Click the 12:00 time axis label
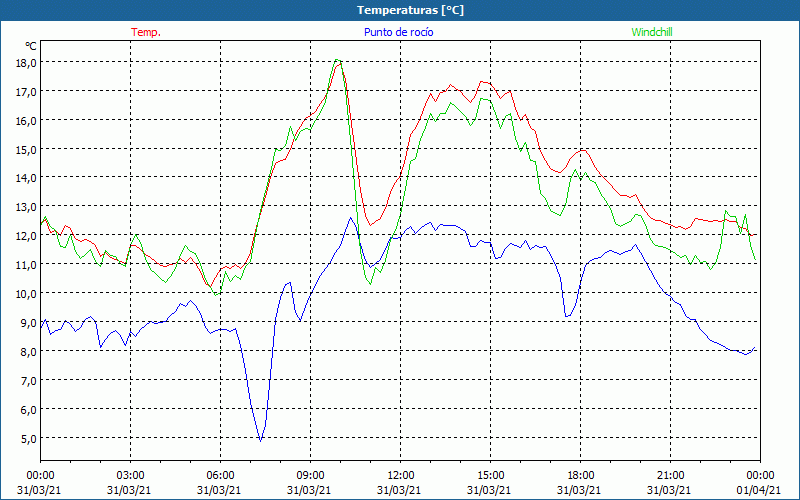Screen dimensions: 800x500 click(x=401, y=476)
